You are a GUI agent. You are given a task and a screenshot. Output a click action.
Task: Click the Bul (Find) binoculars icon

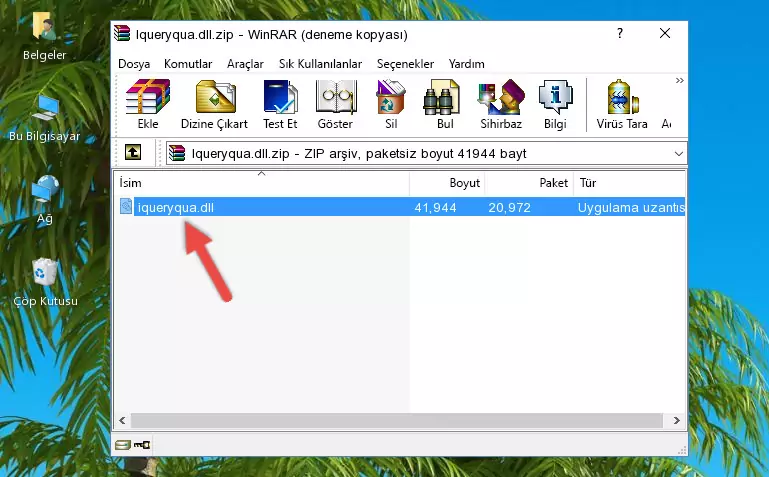coord(441,97)
